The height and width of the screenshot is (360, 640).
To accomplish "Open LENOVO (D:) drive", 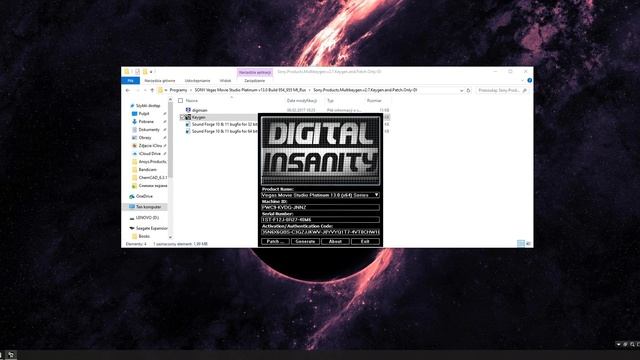I will (147, 218).
